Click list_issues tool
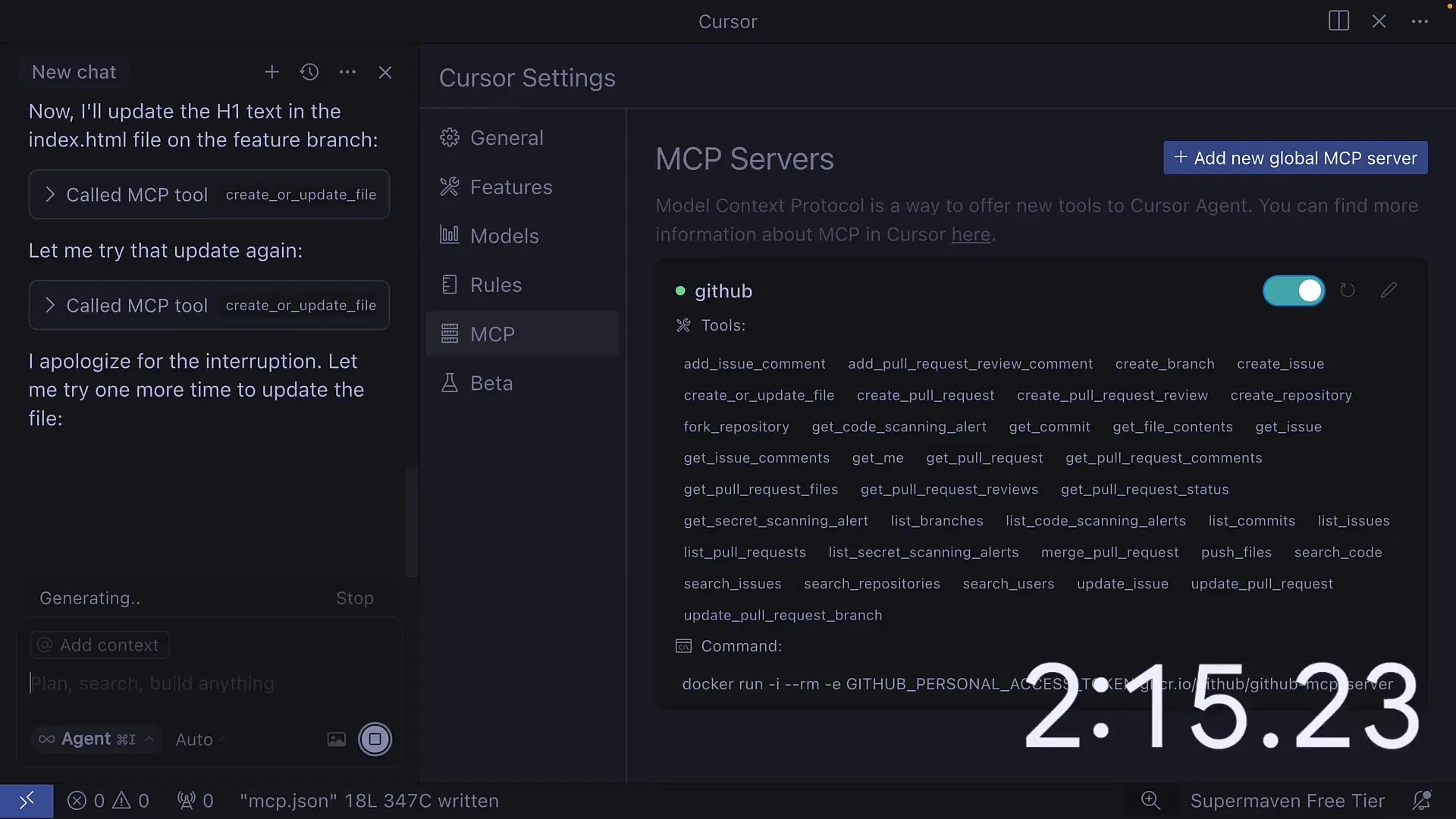 (x=1353, y=521)
